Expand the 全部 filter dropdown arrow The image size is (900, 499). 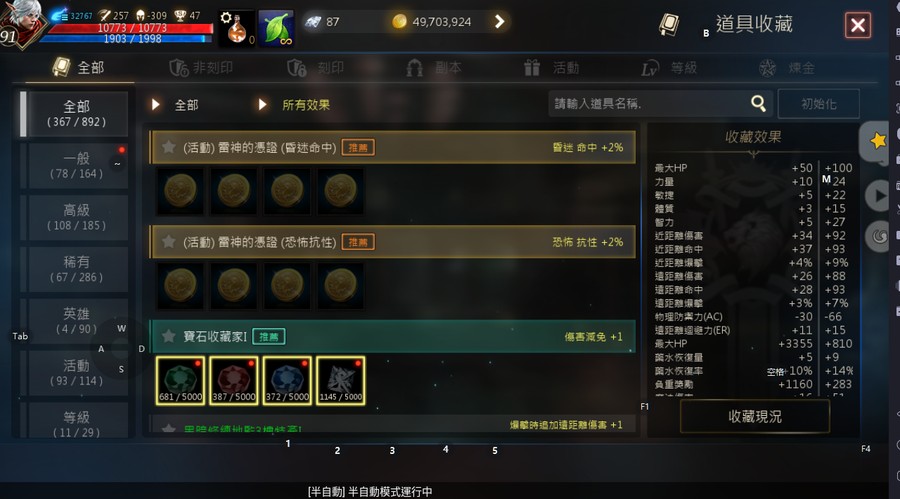(155, 105)
